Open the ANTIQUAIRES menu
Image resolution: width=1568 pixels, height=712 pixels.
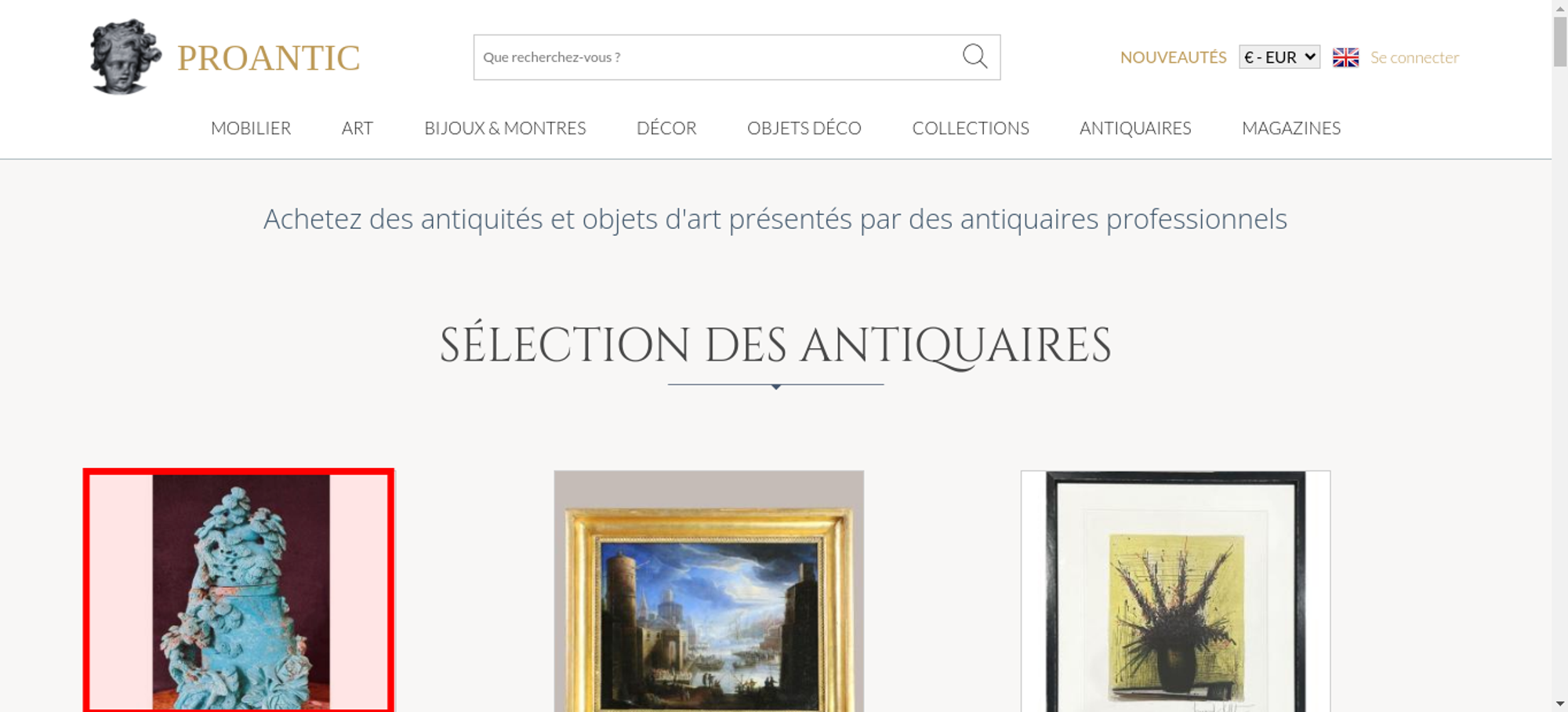1135,128
